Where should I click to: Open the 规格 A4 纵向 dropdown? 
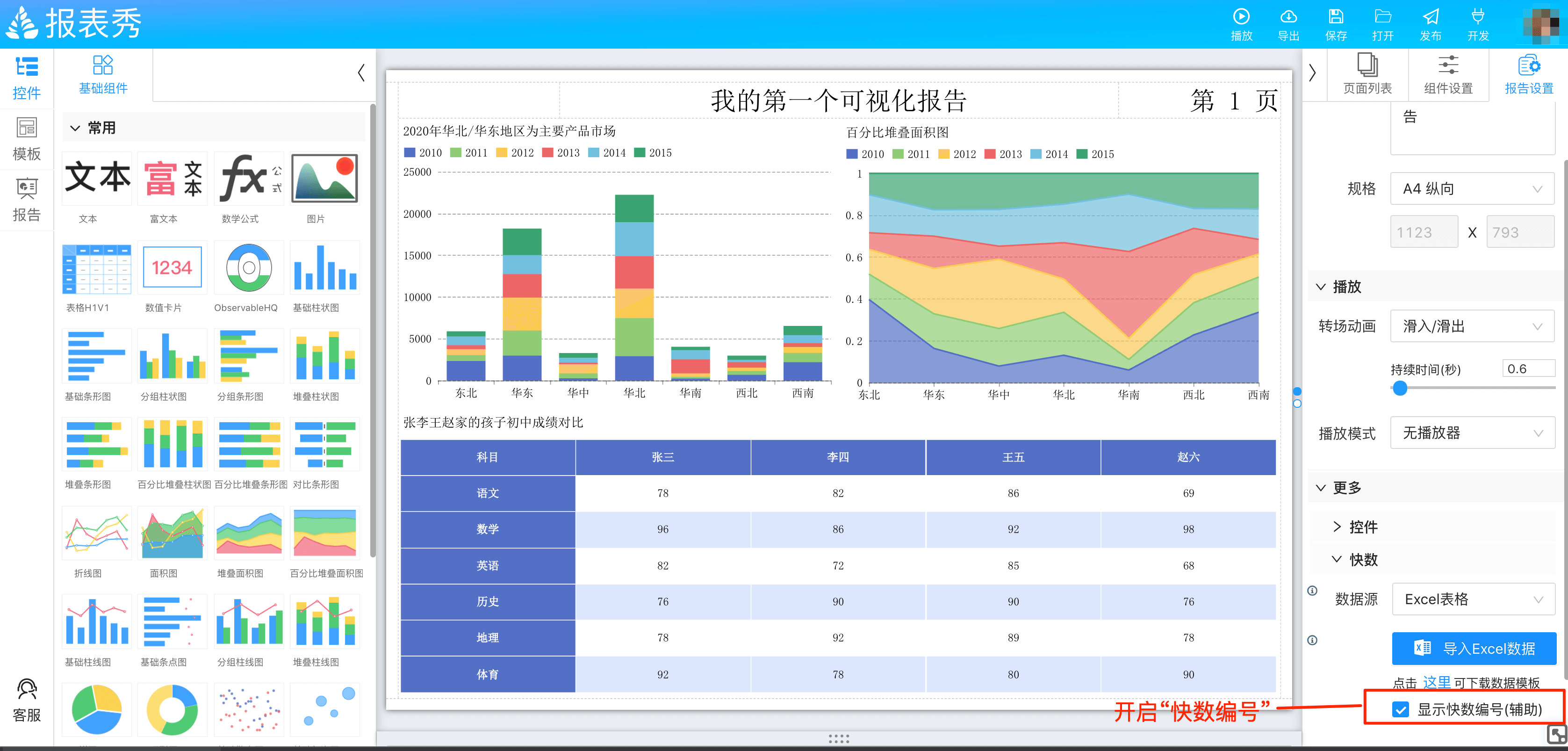pyautogui.click(x=1472, y=189)
